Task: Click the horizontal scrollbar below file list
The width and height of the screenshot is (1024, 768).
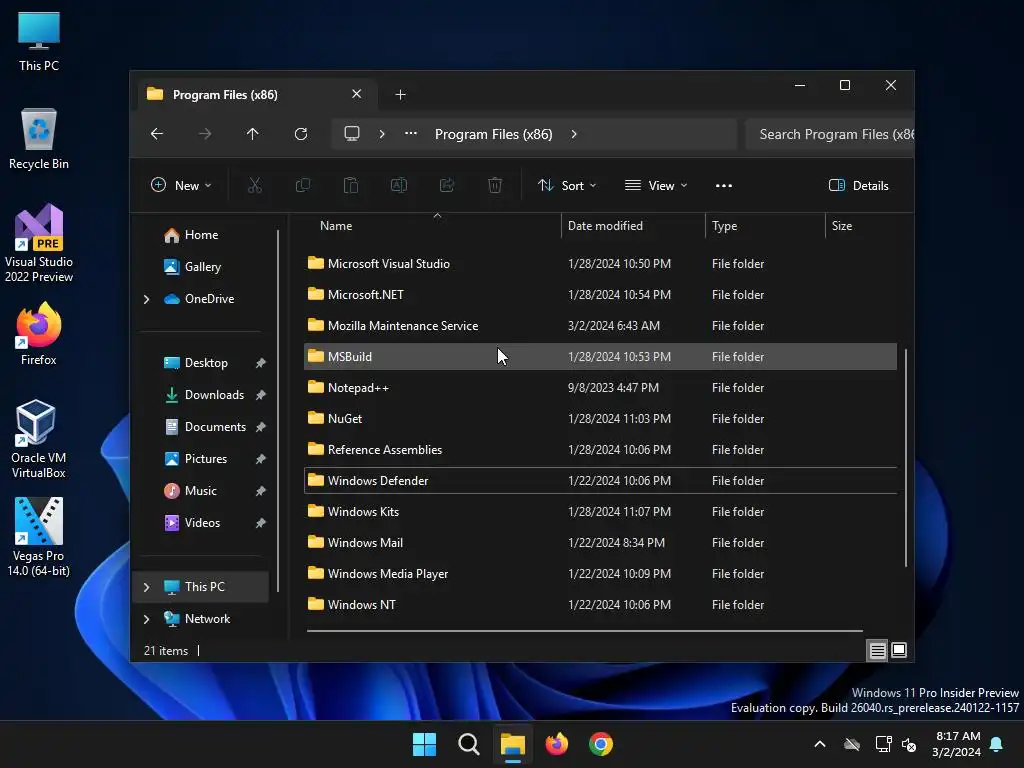Action: [584, 631]
